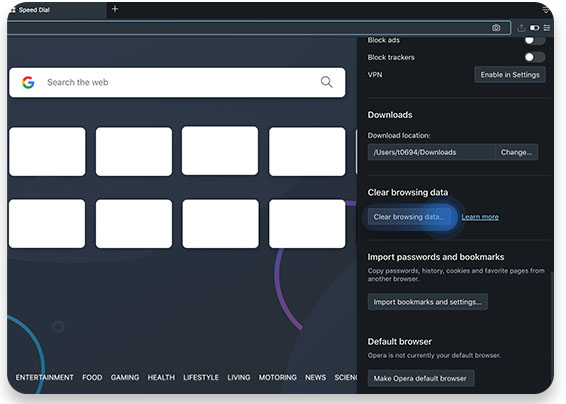Click Make Opera default browser button
This screenshot has width=566, height=404.
421,378
